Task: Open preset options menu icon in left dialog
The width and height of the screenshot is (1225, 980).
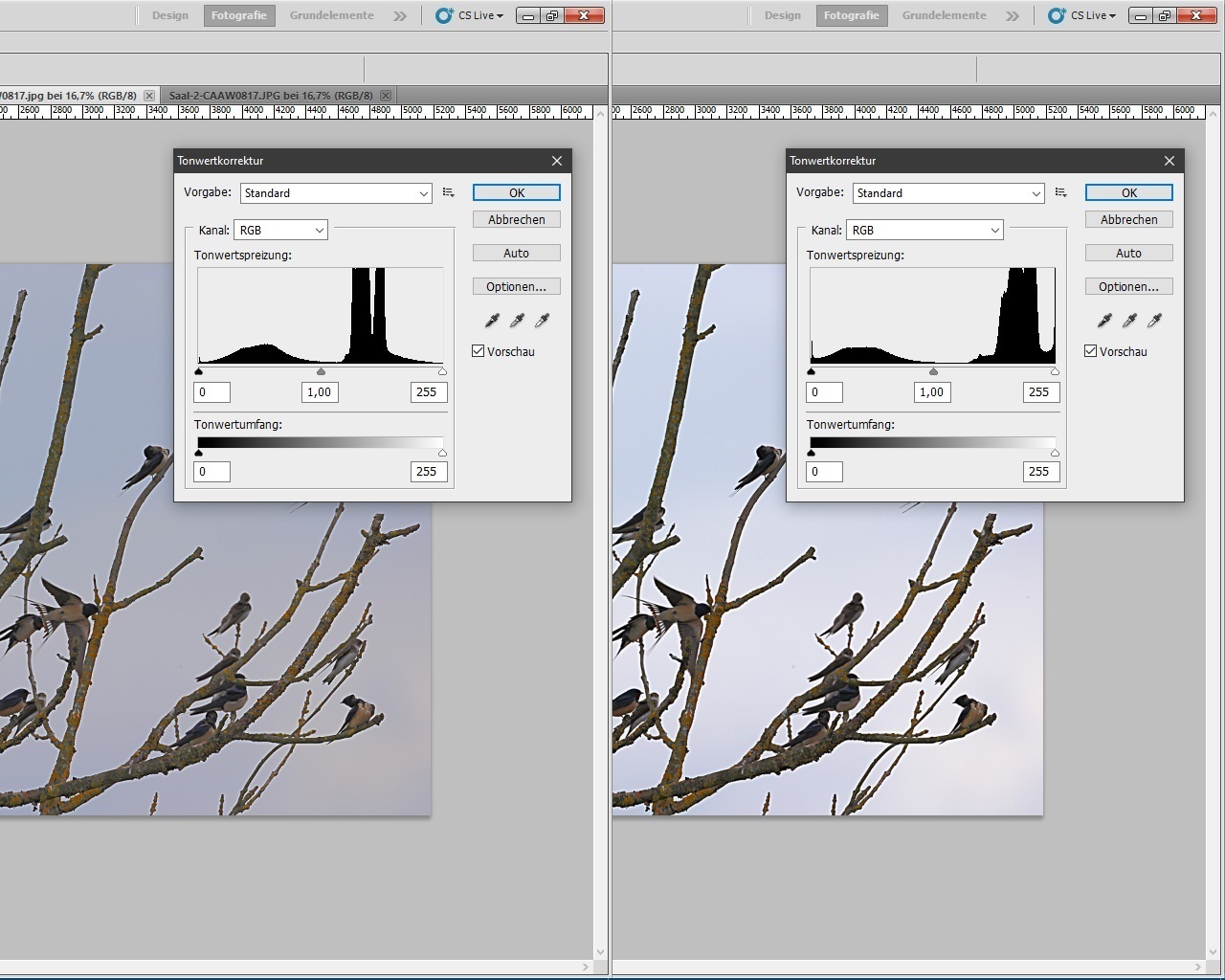Action: 449,193
